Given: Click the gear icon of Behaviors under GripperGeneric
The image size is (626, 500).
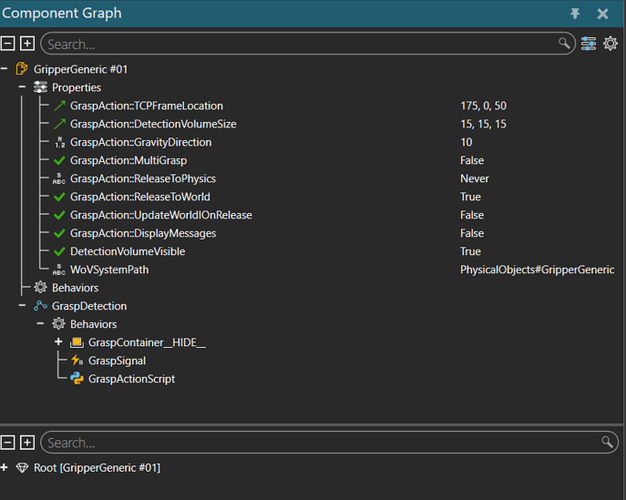Looking at the screenshot, I should [x=40, y=288].
